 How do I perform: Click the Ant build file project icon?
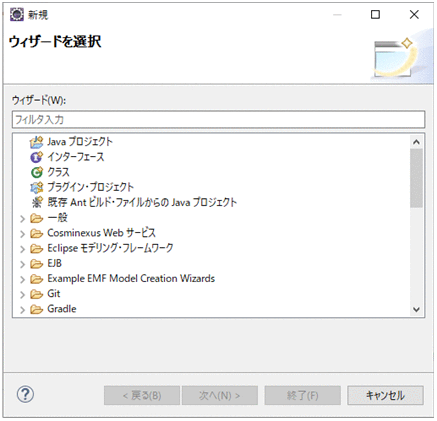click(x=37, y=202)
